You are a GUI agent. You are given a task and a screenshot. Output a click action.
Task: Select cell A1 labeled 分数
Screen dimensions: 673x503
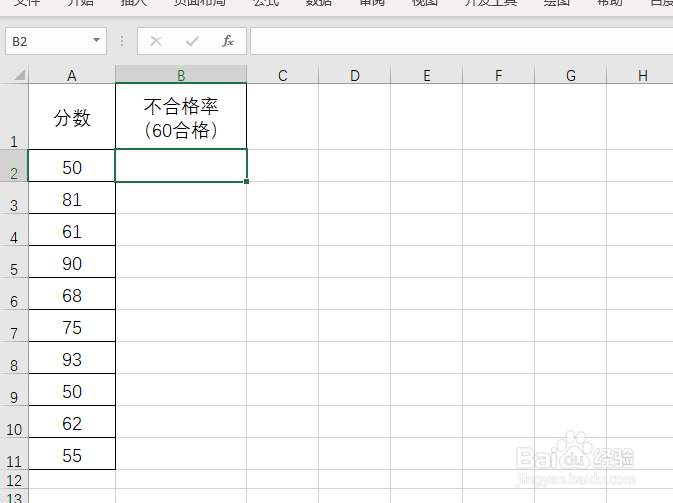[x=72, y=117]
